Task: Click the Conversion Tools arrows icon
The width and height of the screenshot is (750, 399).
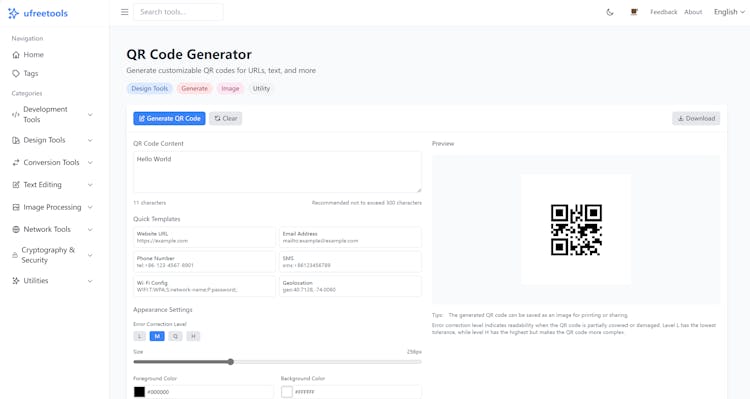Action: coord(16,163)
